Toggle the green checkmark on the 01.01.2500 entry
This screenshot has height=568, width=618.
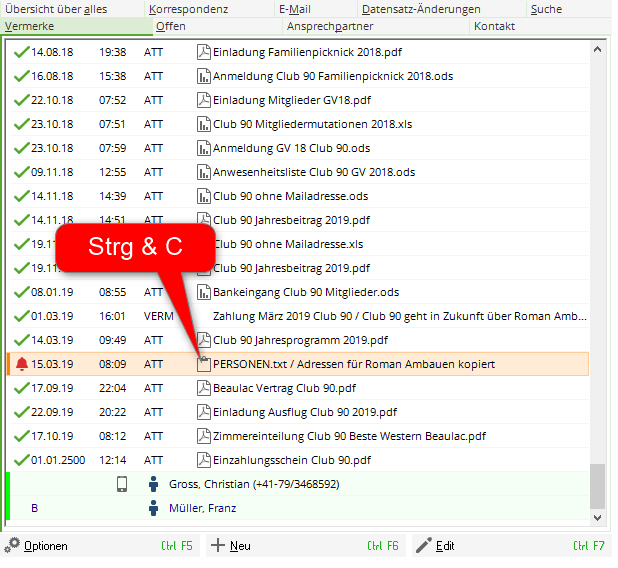(x=21, y=460)
